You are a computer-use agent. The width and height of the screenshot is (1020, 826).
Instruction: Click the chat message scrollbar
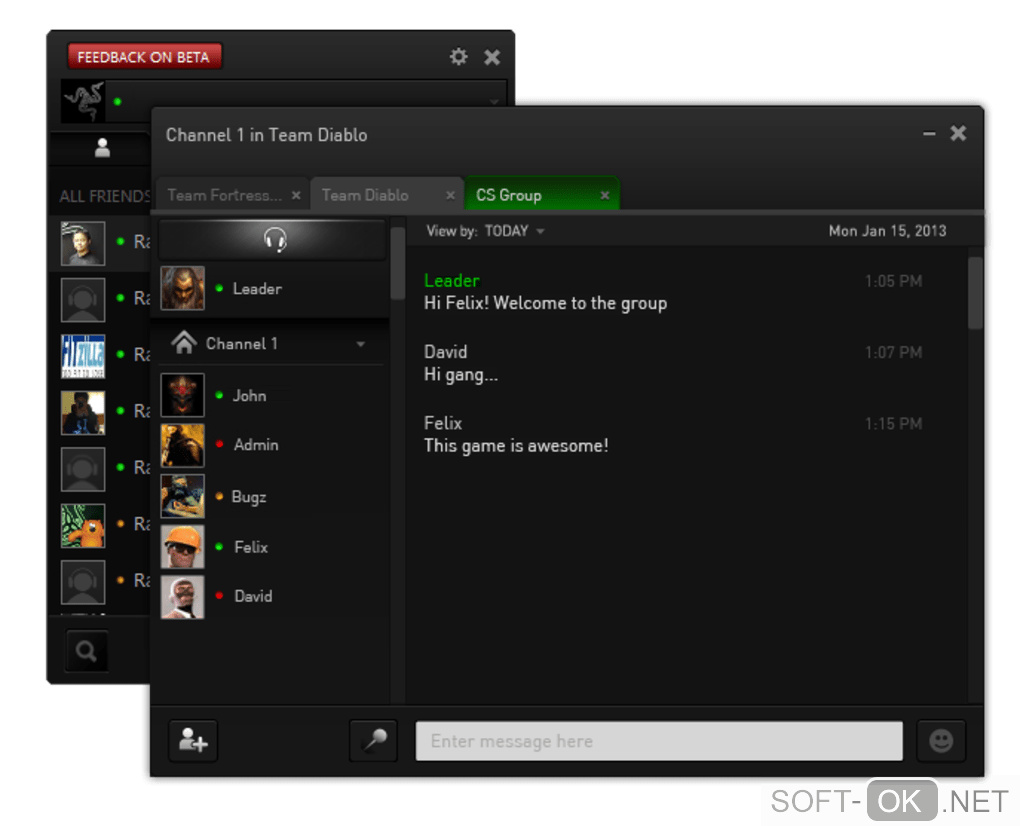click(974, 293)
